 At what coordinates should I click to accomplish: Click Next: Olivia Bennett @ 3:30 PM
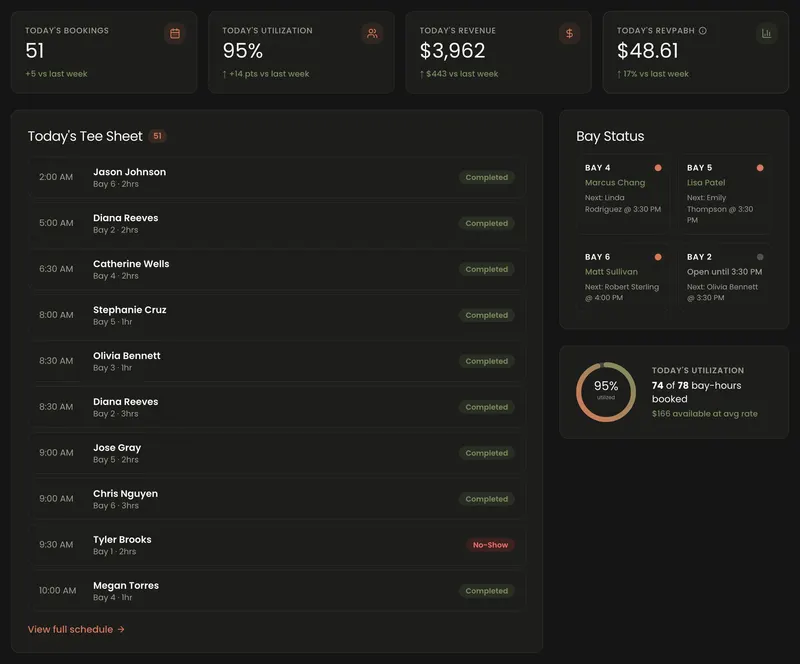pos(722,292)
